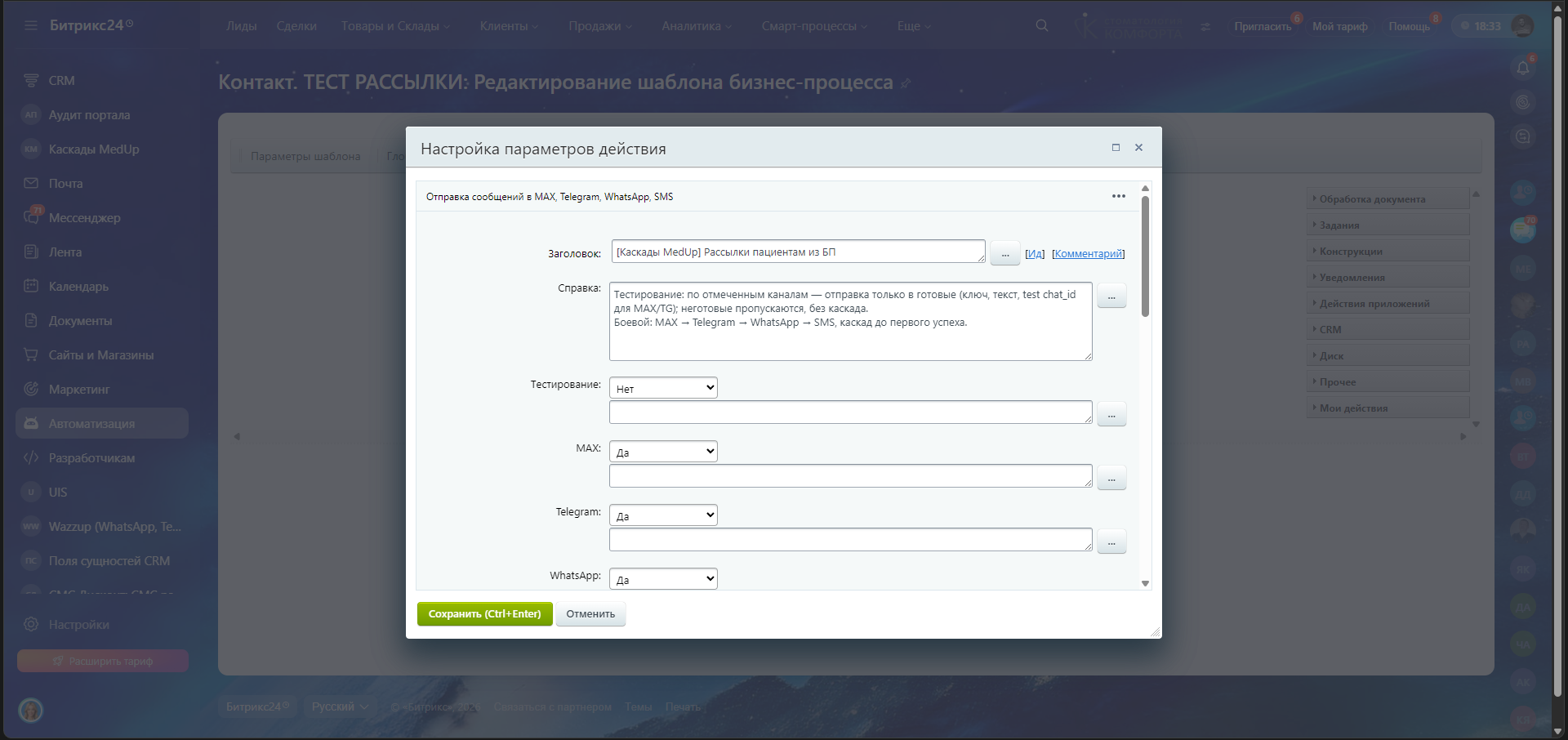1568x740 pixels.
Task: Click the insert-value button next to Заголовок
Action: click(1004, 254)
